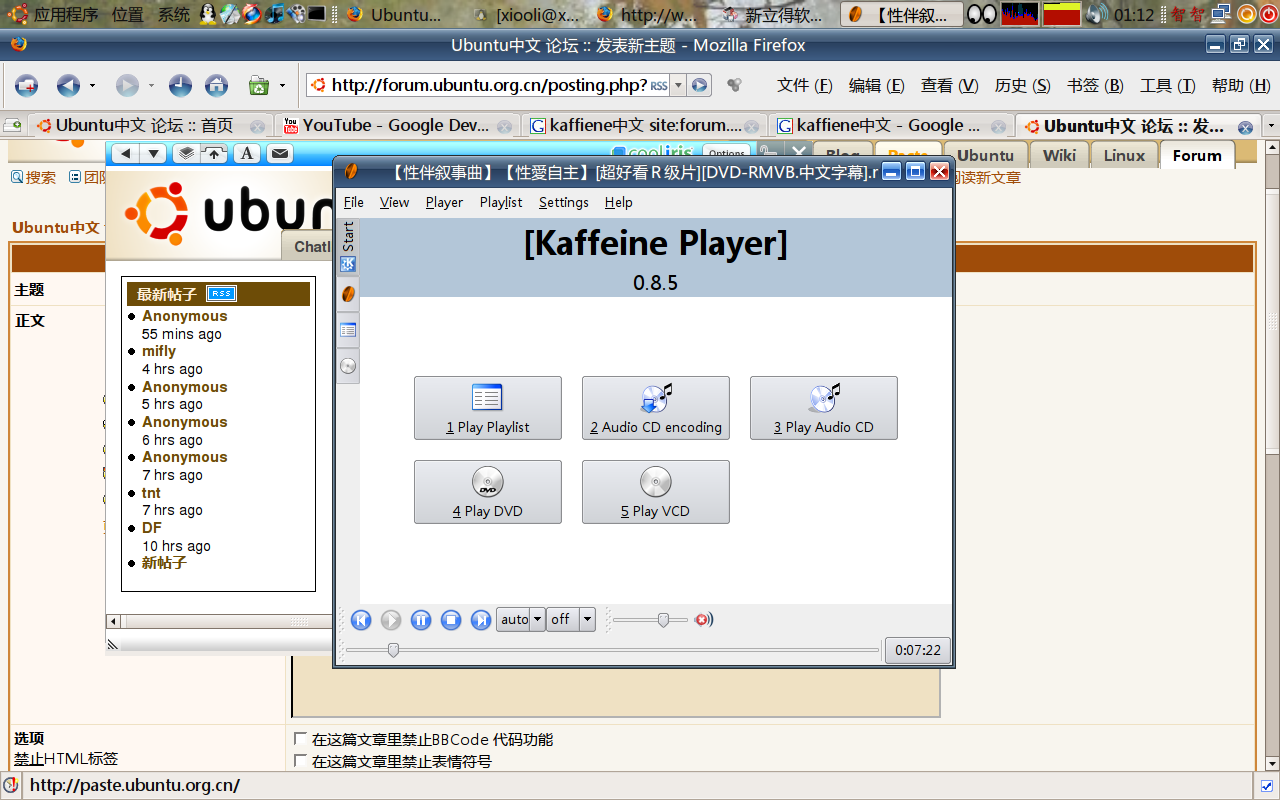Enable 在这篇文章里禁止BBCode 代码功能 checkbox
Image resolution: width=1280 pixels, height=800 pixels.
click(x=300, y=740)
